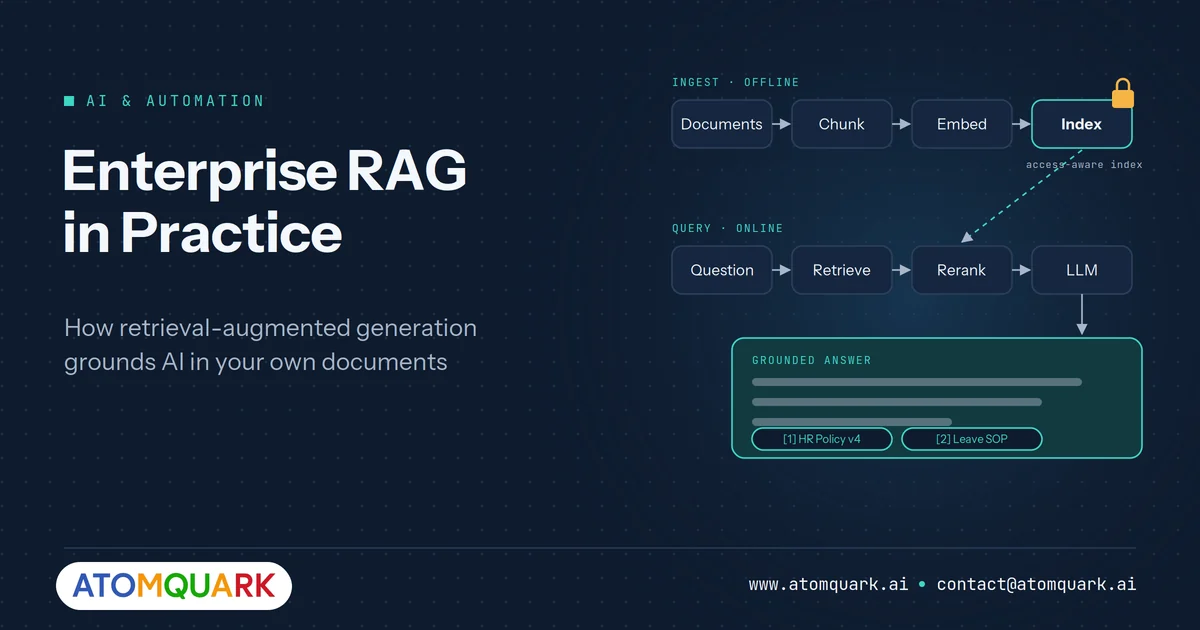Select the Chunk pipeline box
The width and height of the screenshot is (1200, 630).
(x=842, y=124)
